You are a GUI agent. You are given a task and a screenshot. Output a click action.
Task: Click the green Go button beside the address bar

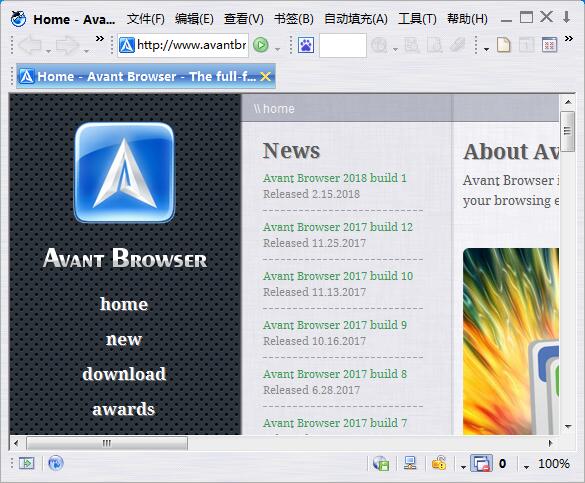click(260, 45)
